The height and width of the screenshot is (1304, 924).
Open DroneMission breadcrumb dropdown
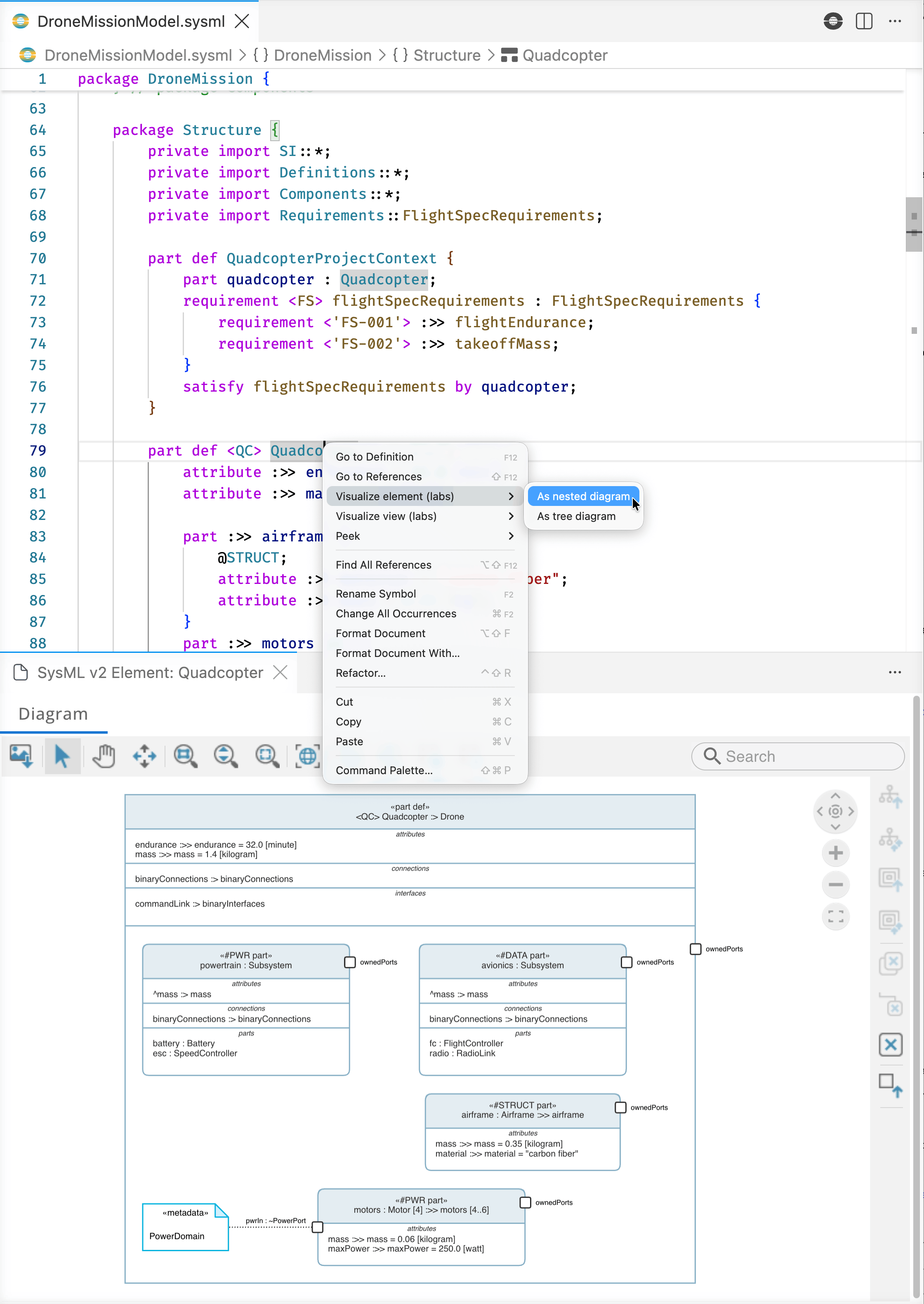point(322,55)
